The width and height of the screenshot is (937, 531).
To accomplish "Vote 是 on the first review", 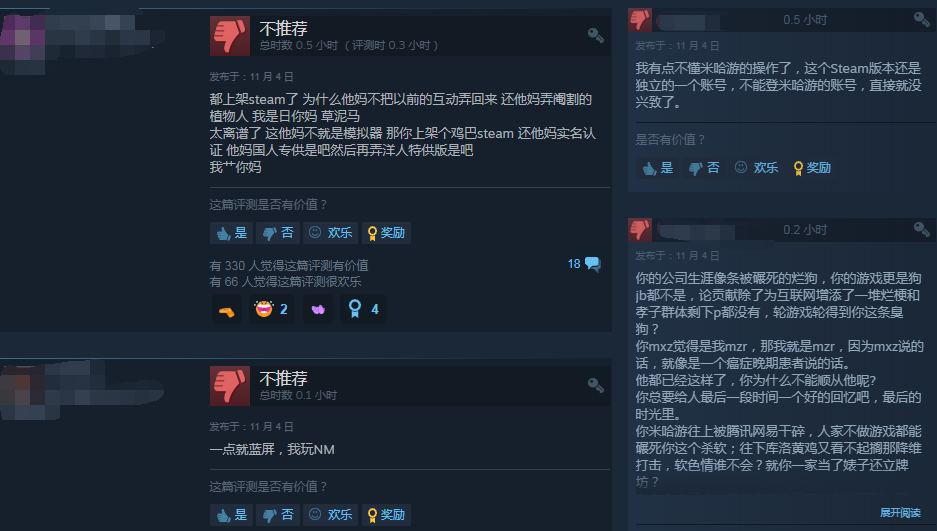I will pyautogui.click(x=232, y=233).
